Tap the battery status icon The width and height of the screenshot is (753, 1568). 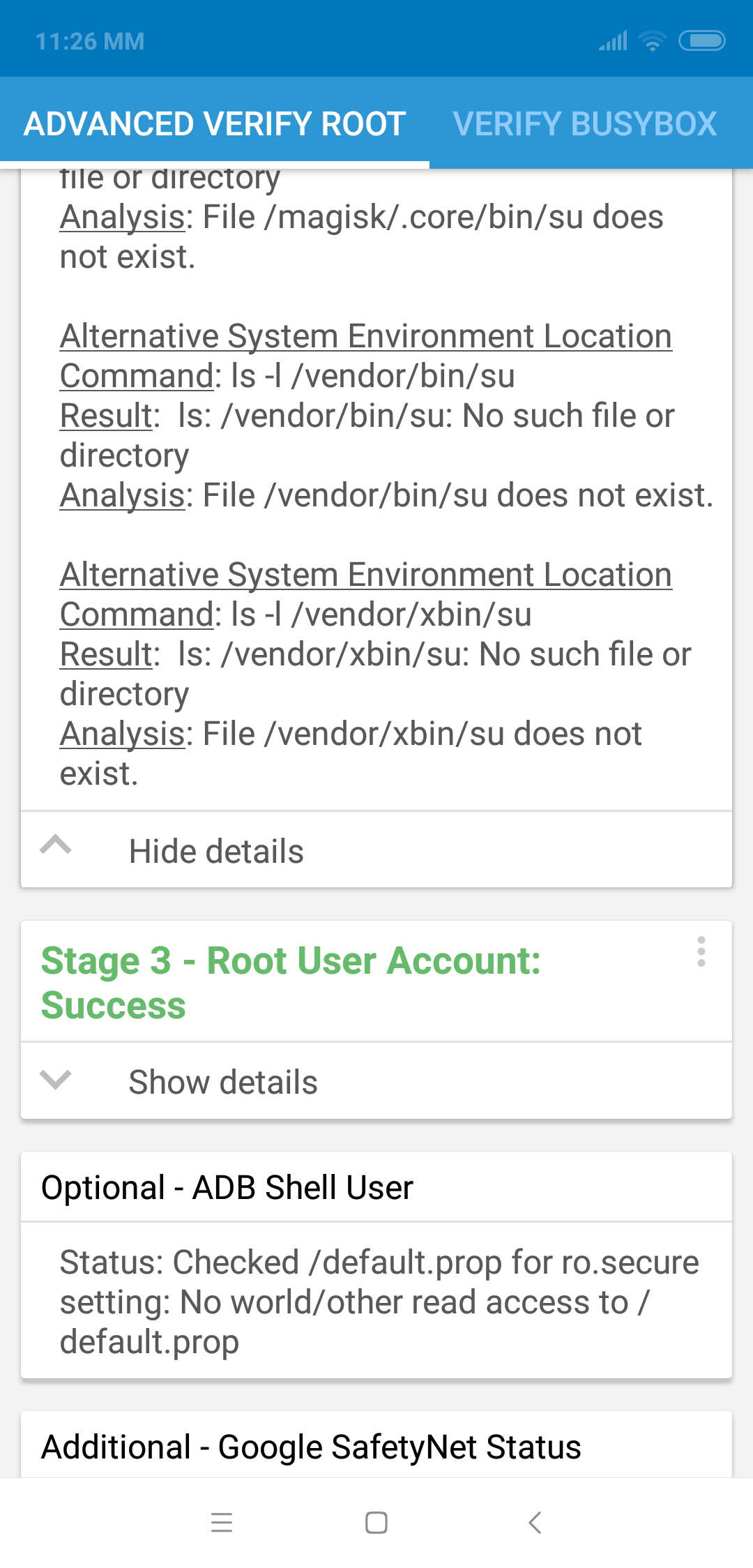[702, 41]
